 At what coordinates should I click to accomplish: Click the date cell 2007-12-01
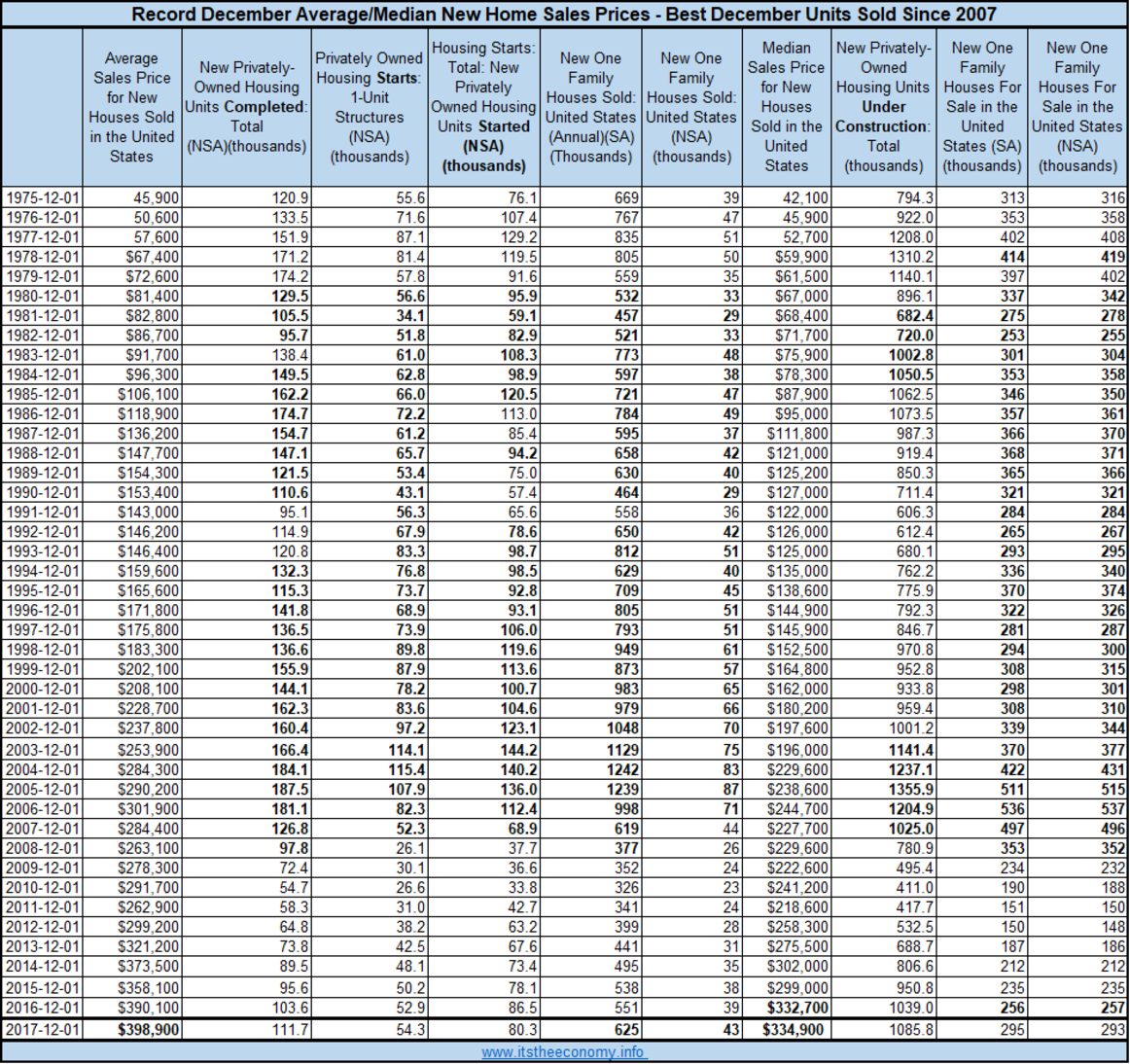click(x=43, y=829)
